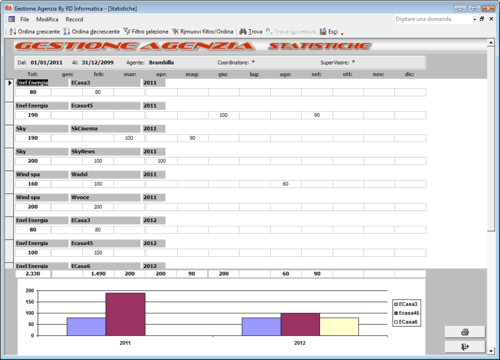
Task: Click the Dal date field 01/01/2011
Action: point(46,63)
